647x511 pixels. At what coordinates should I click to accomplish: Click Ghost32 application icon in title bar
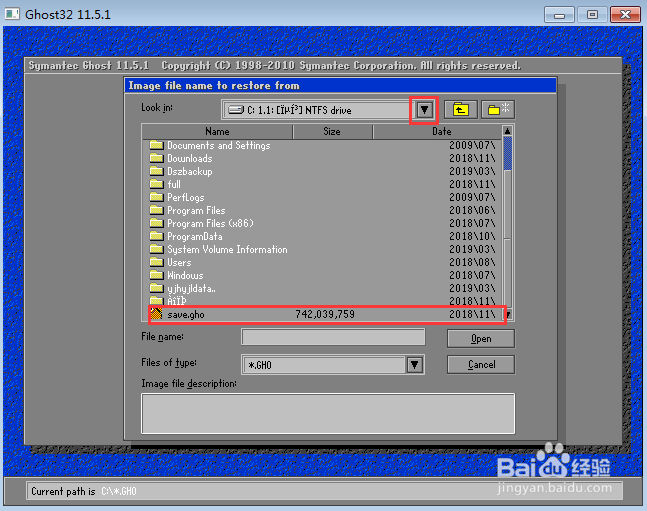click(12, 14)
